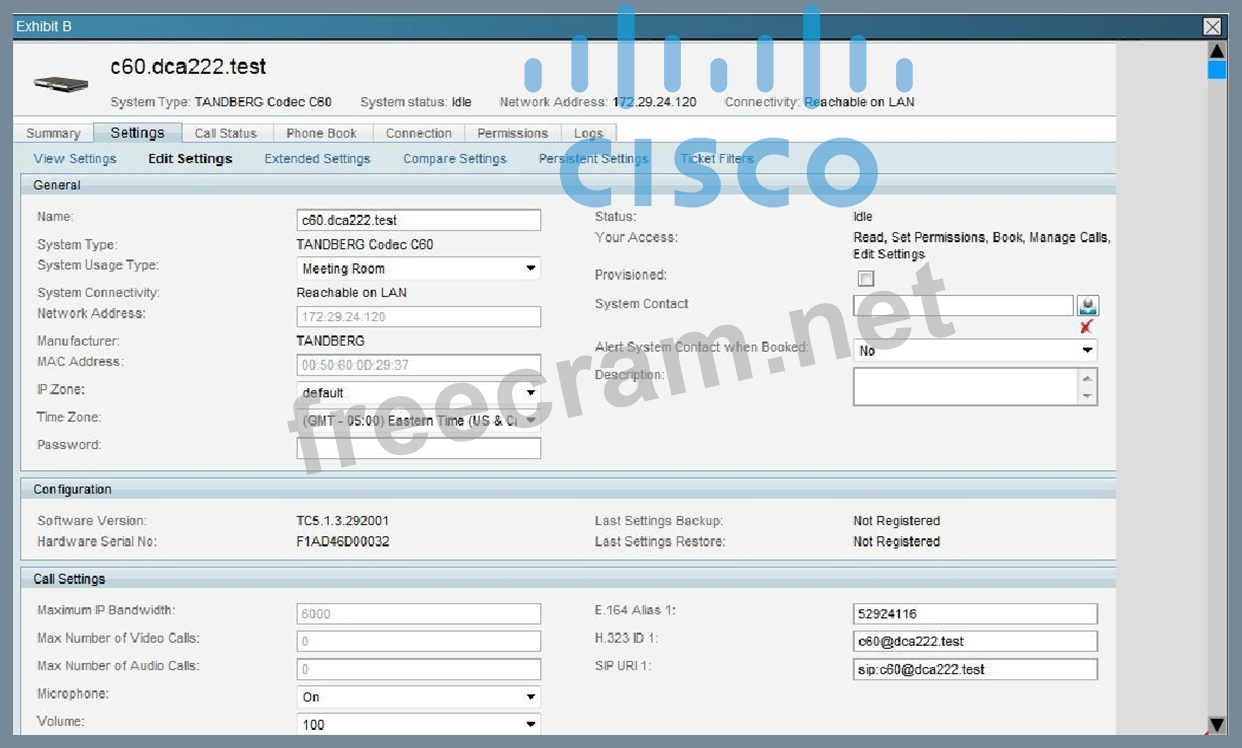1242x748 pixels.
Task: Click the scrollbar down arrow
Action: [1216, 724]
